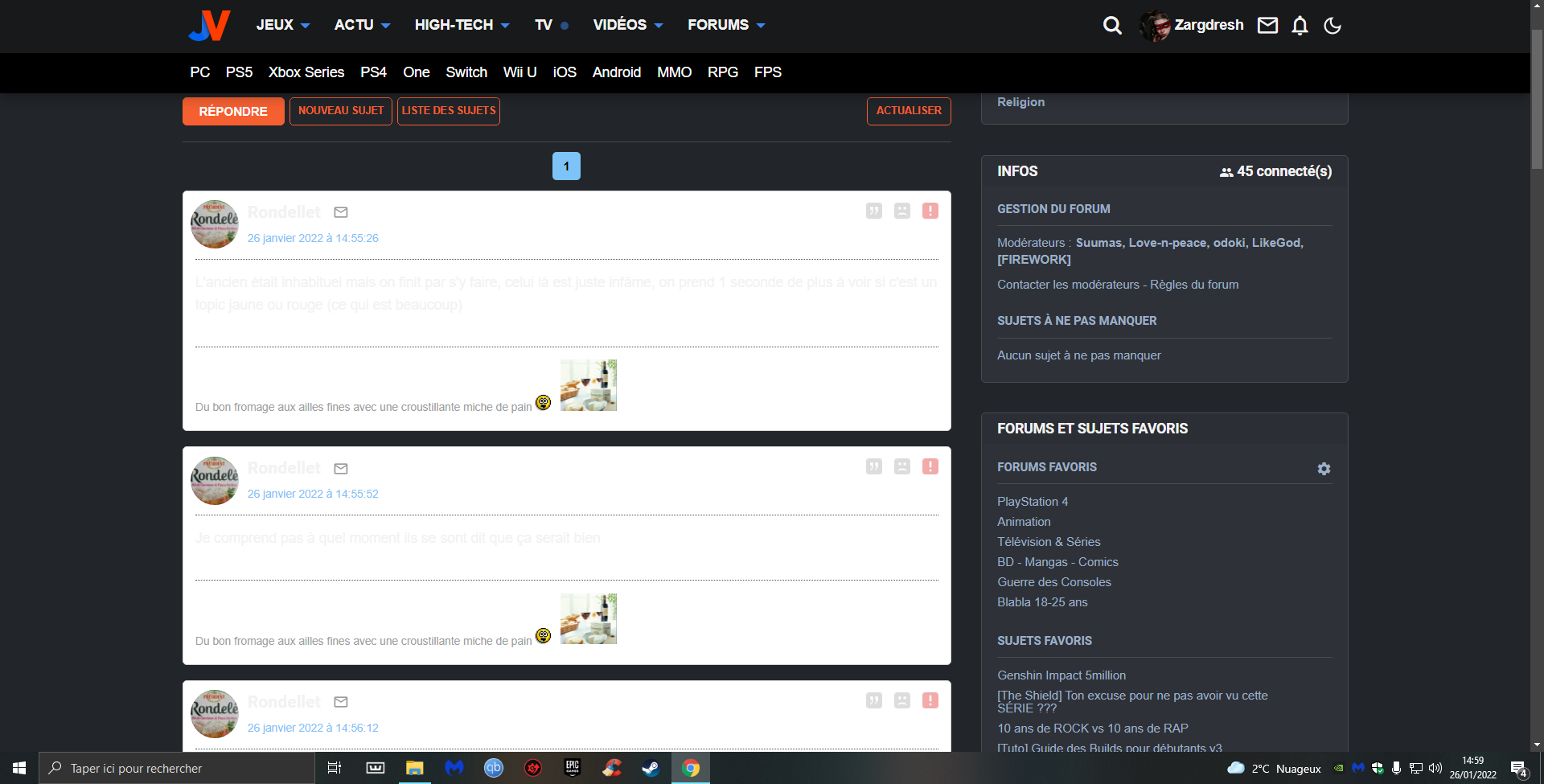
Task: Open favorite forum Blabla 18-25 ans
Action: click(x=1042, y=602)
